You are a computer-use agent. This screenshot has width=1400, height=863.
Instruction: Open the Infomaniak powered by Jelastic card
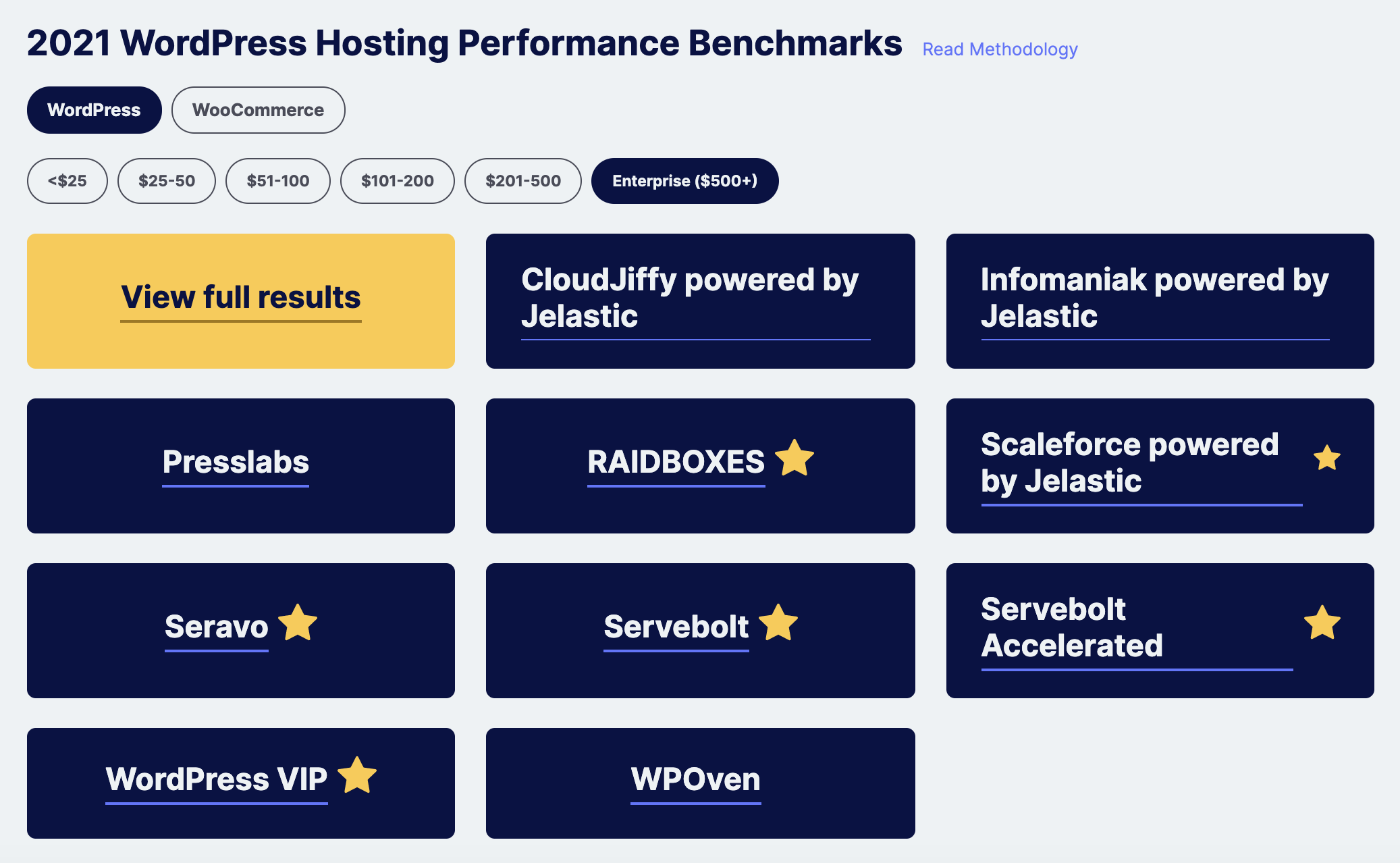coord(1154,298)
